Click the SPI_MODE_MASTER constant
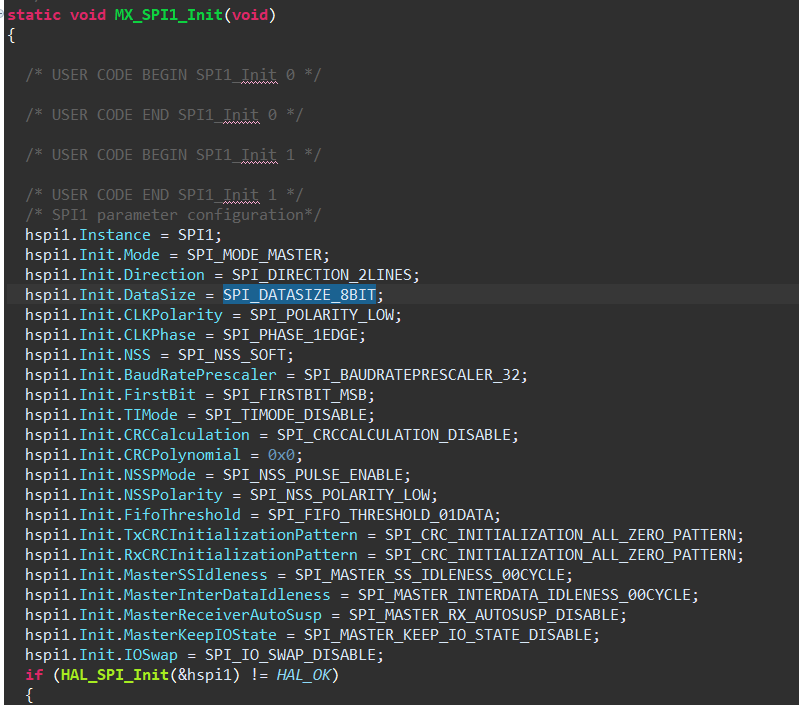 [257, 255]
